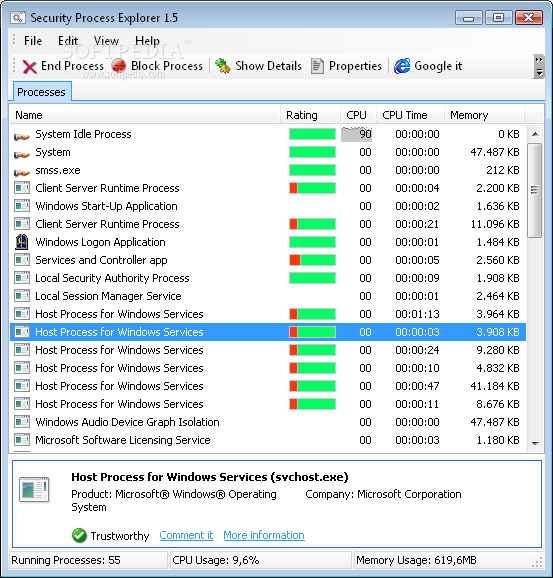
Task: Click the Company: Microsoft Corporation text
Action: (383, 494)
